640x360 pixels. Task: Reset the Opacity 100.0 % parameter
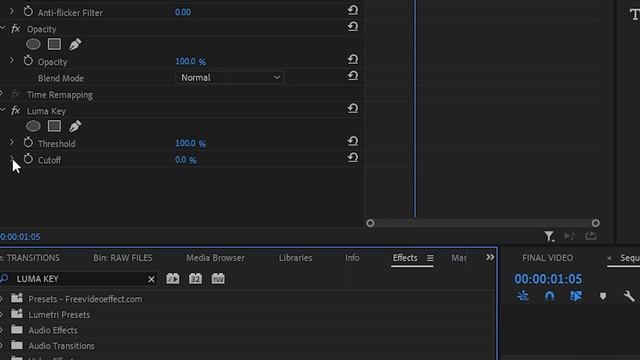(x=353, y=60)
